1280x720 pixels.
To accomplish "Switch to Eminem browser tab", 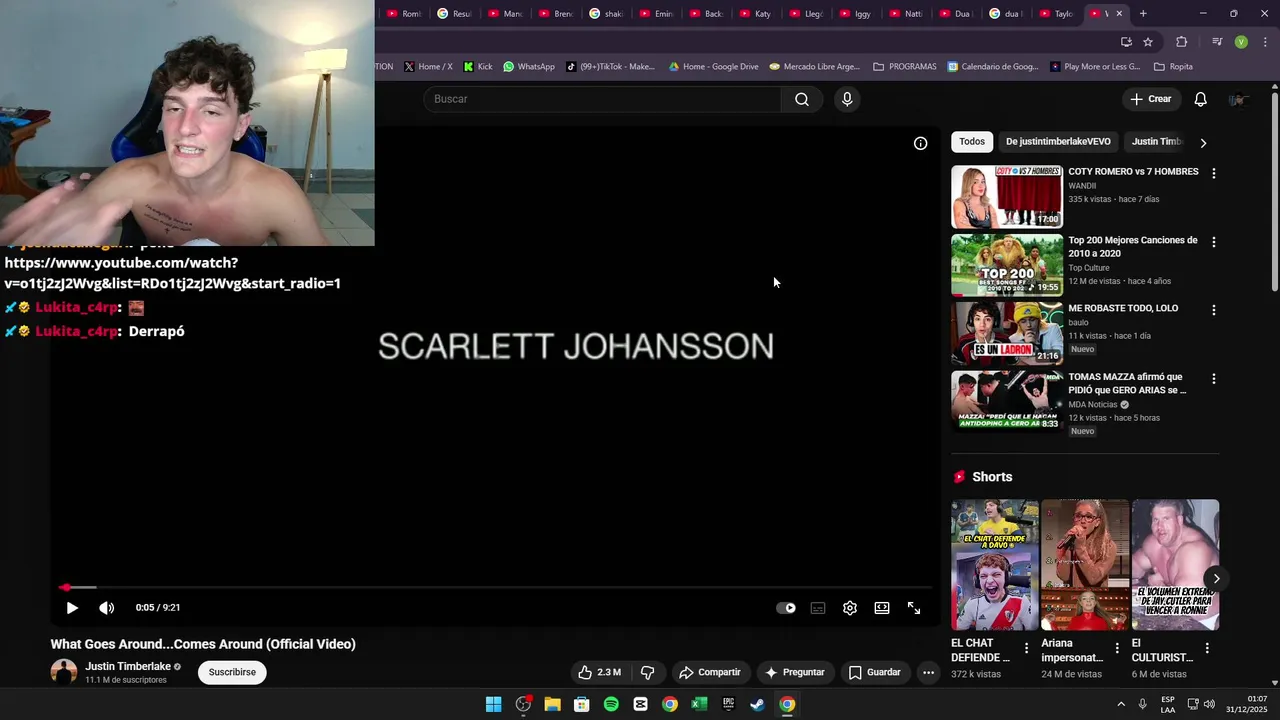I will tap(656, 14).
